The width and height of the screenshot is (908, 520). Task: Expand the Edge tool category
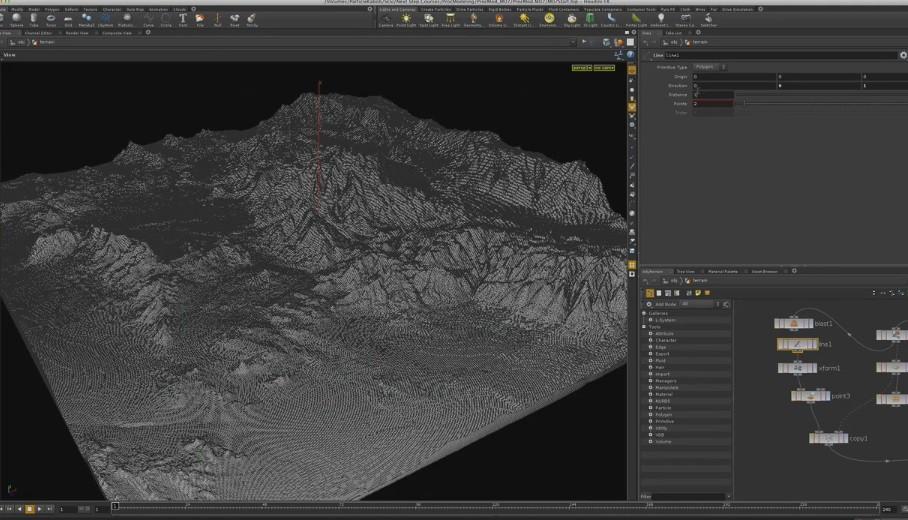coord(650,347)
